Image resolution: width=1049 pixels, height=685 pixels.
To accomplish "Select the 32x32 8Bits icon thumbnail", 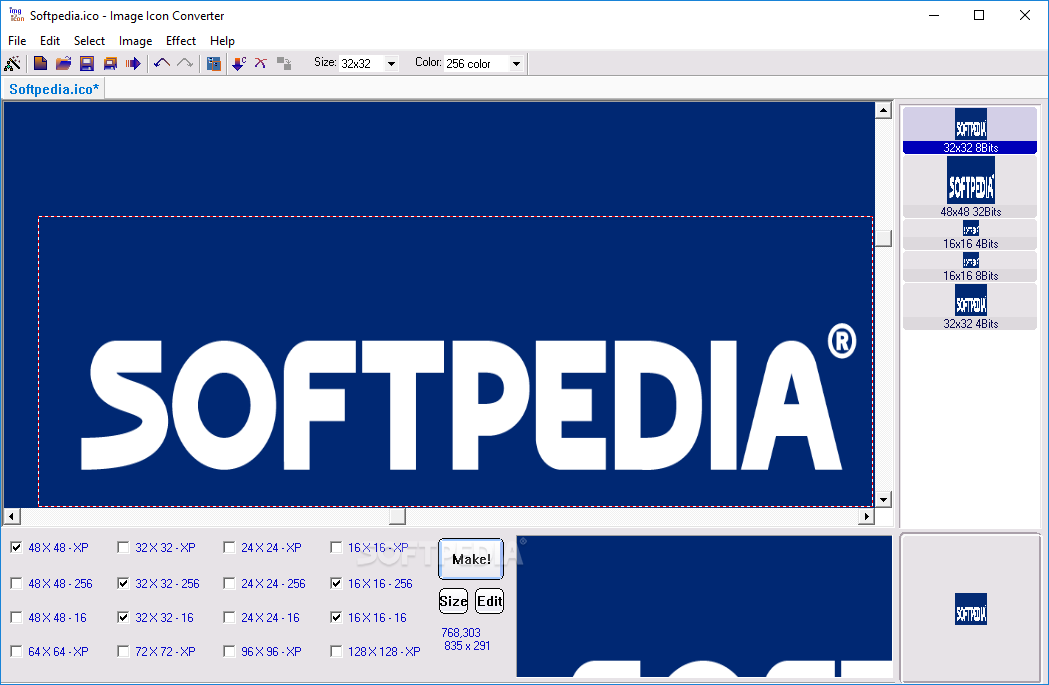I will click(970, 130).
